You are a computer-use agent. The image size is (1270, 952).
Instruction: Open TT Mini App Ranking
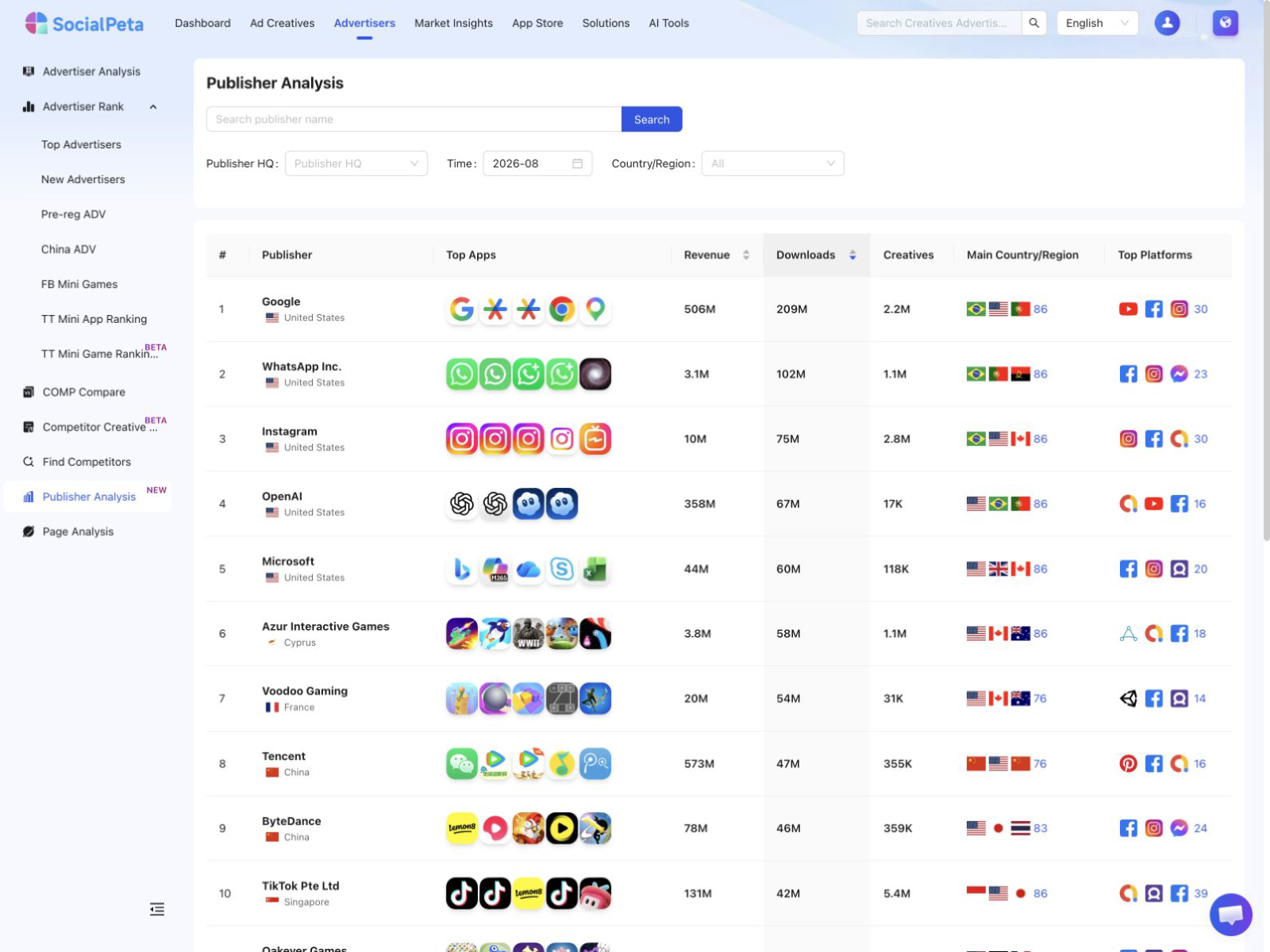click(x=94, y=319)
